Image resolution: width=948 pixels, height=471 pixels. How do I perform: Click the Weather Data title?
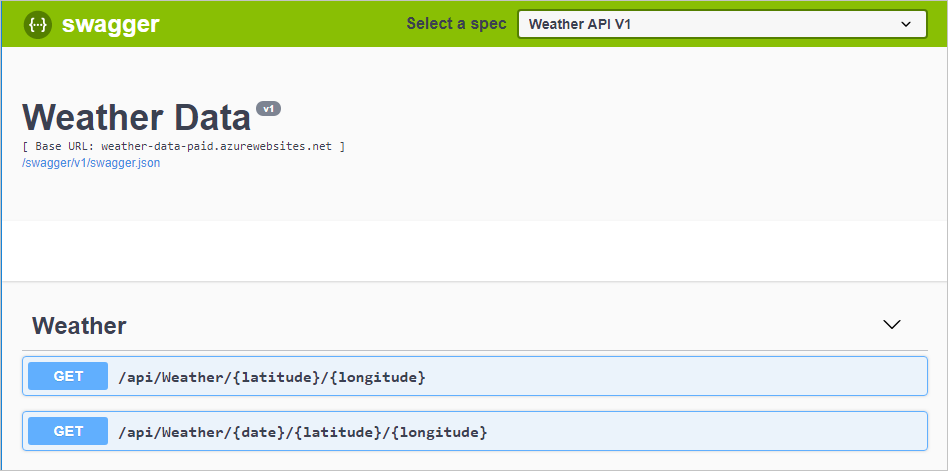click(x=136, y=118)
